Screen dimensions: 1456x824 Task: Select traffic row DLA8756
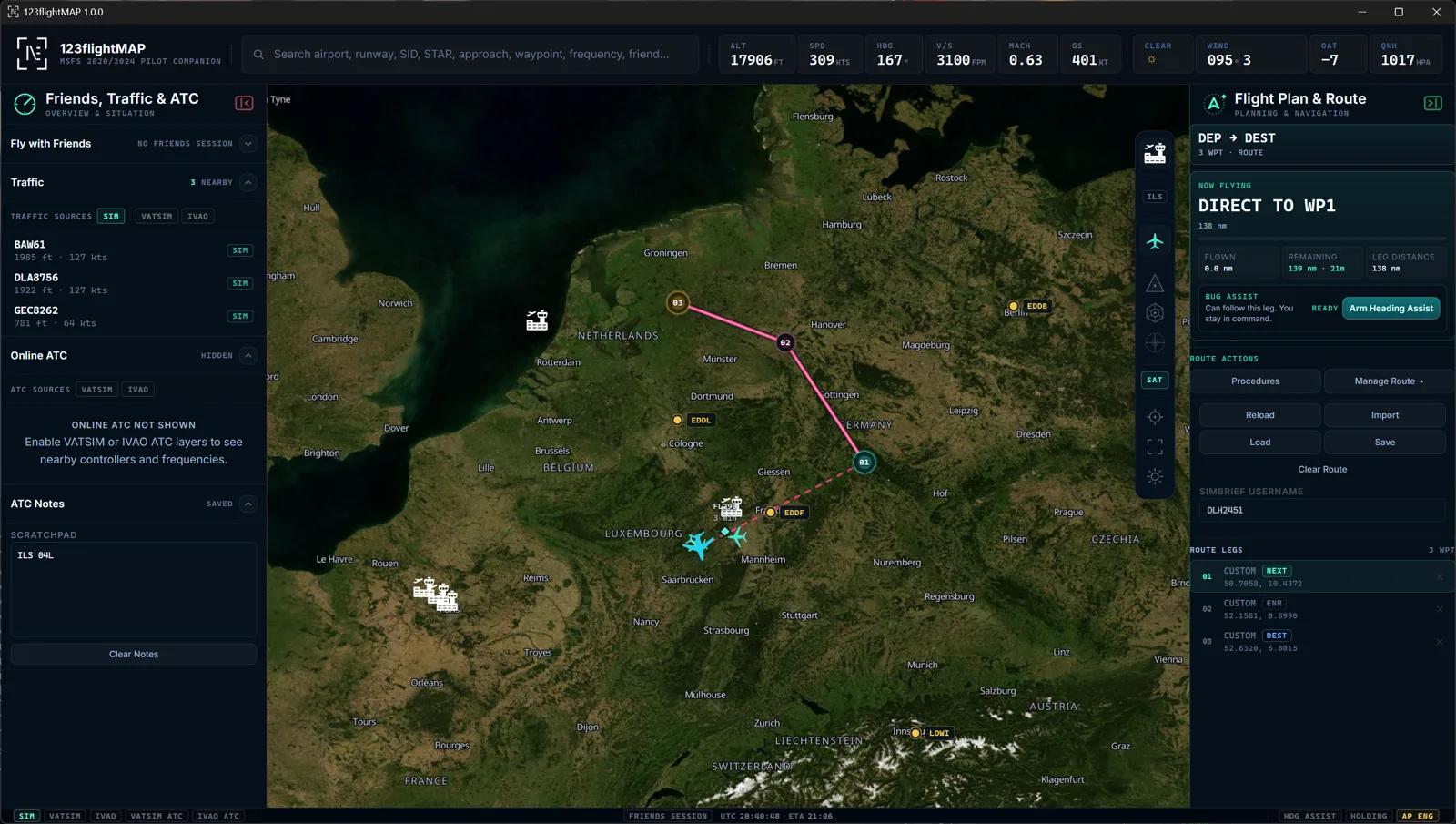[134, 283]
